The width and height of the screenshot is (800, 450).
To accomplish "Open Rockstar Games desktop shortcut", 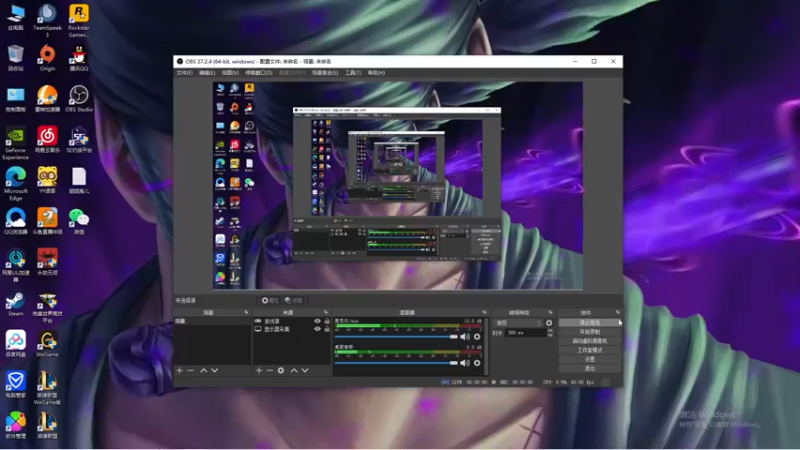I will 79,20.
